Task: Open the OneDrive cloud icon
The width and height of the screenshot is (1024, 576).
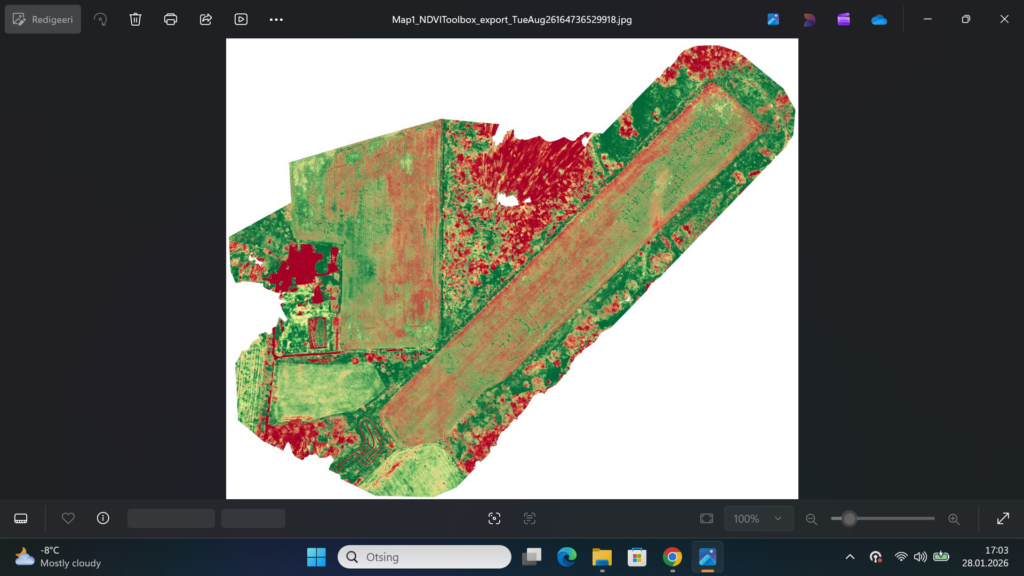Action: pyautogui.click(x=879, y=19)
